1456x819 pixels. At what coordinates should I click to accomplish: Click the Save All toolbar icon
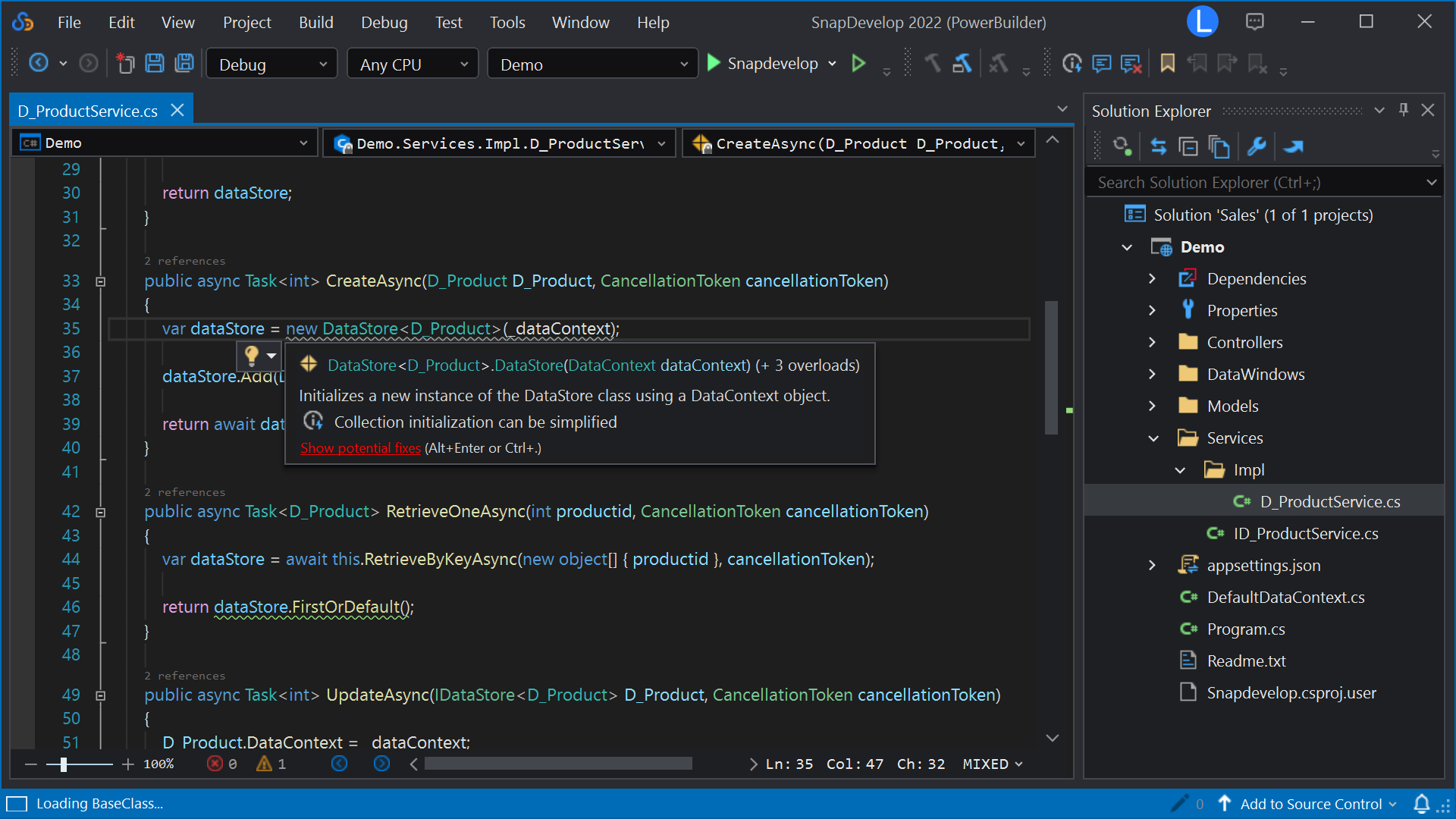(184, 64)
